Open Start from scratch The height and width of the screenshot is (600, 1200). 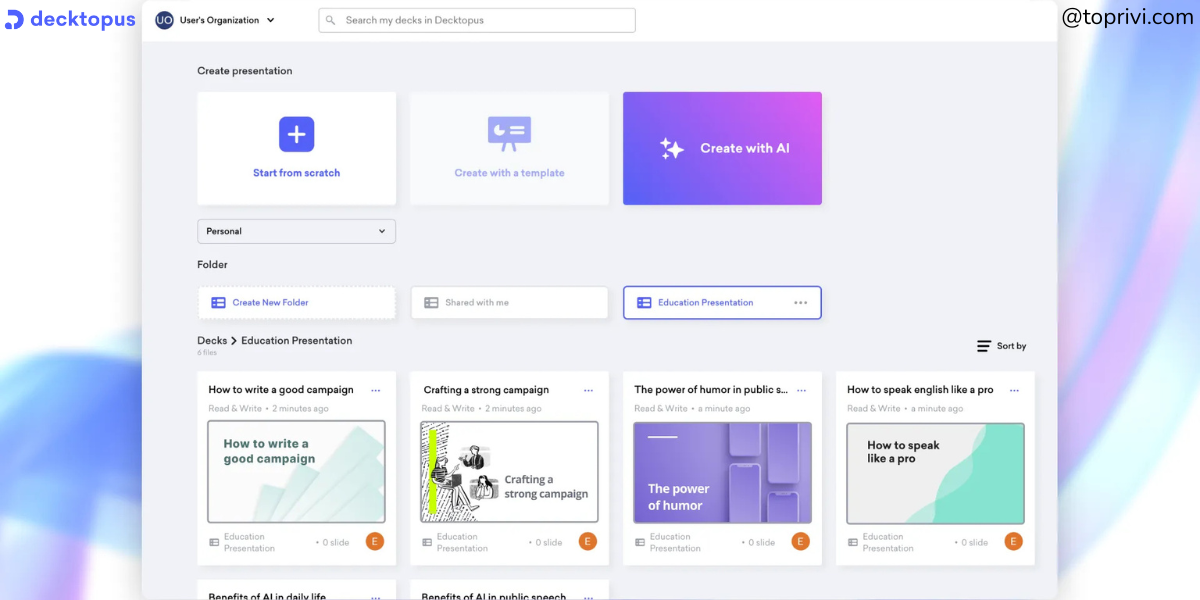(296, 148)
